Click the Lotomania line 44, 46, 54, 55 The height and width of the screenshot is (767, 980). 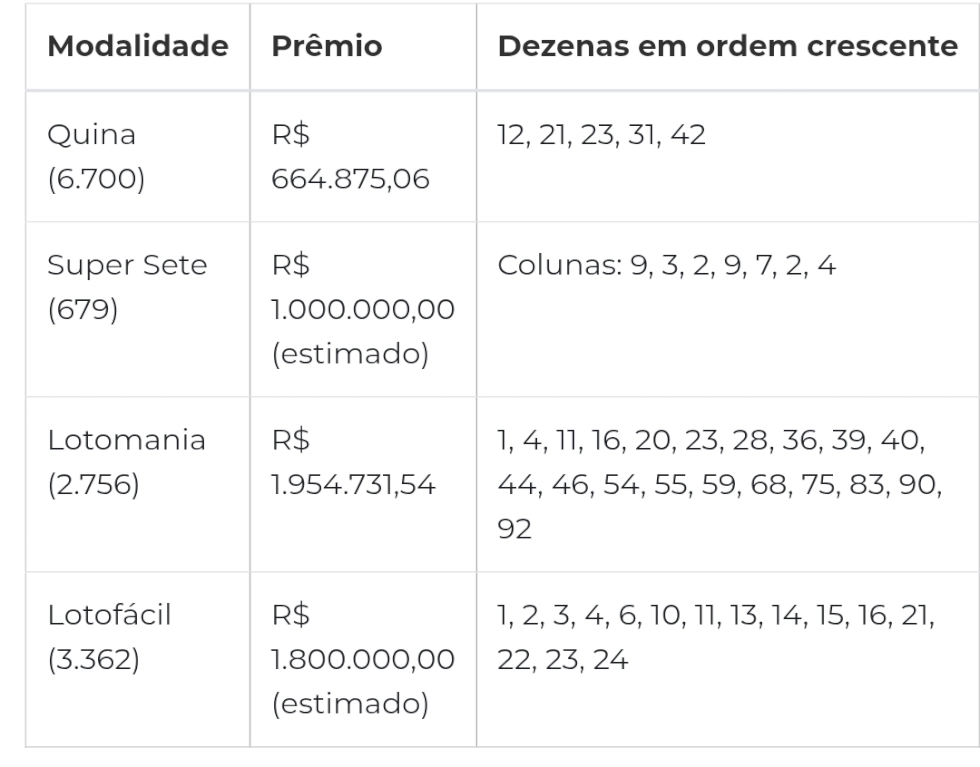(720, 485)
